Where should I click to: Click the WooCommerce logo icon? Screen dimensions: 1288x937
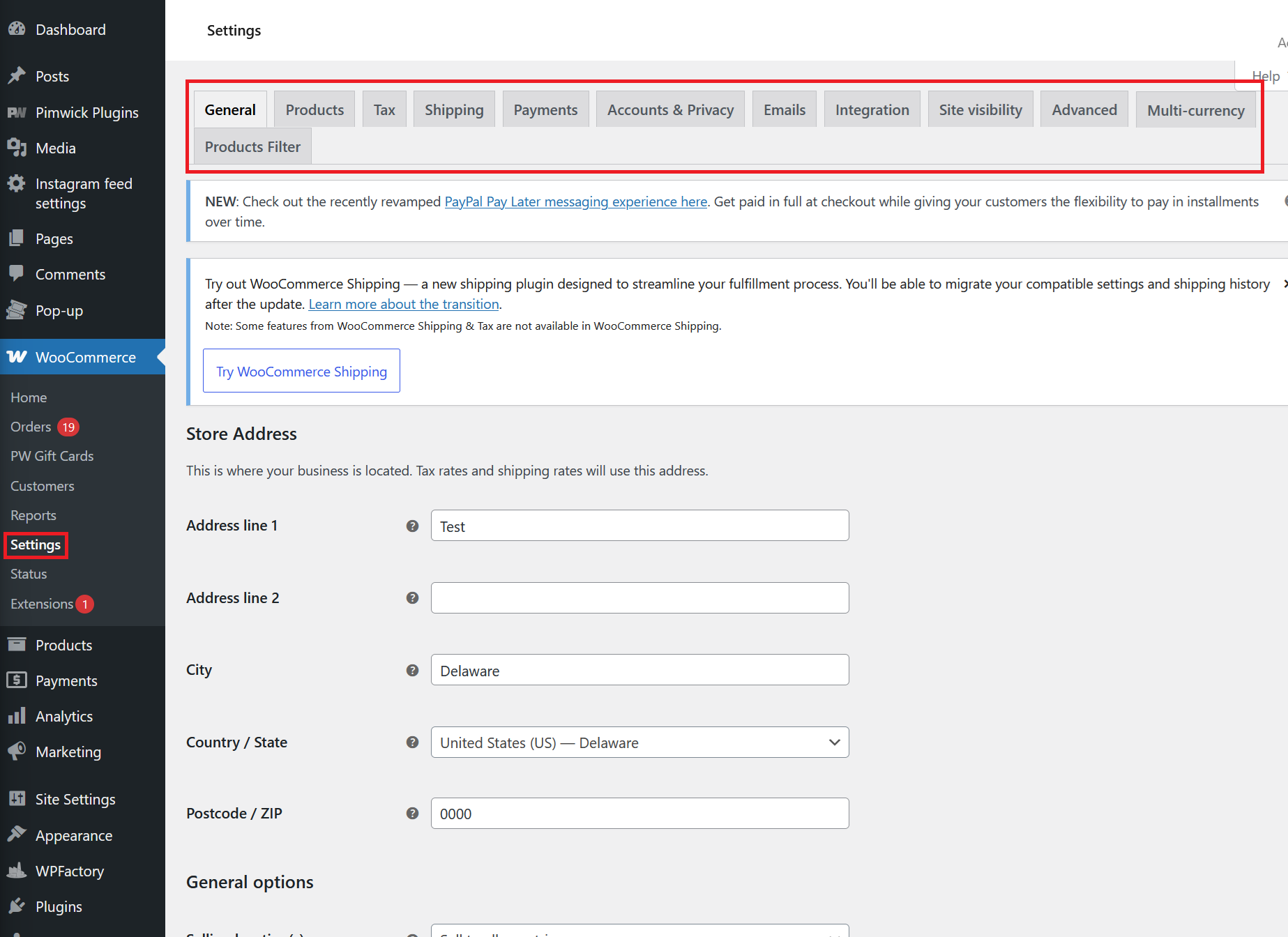(17, 357)
